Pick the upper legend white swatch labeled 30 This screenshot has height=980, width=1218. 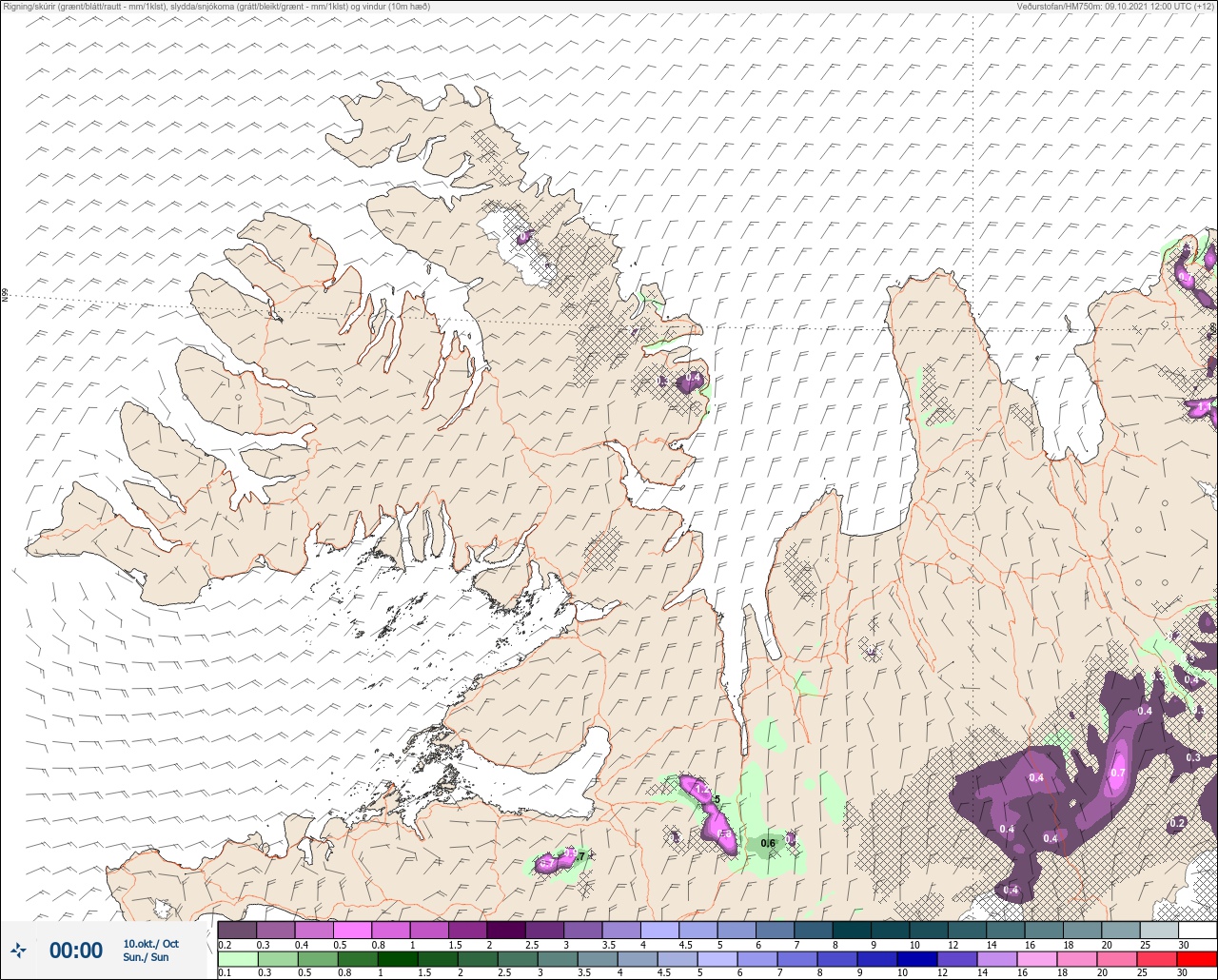(x=1198, y=930)
